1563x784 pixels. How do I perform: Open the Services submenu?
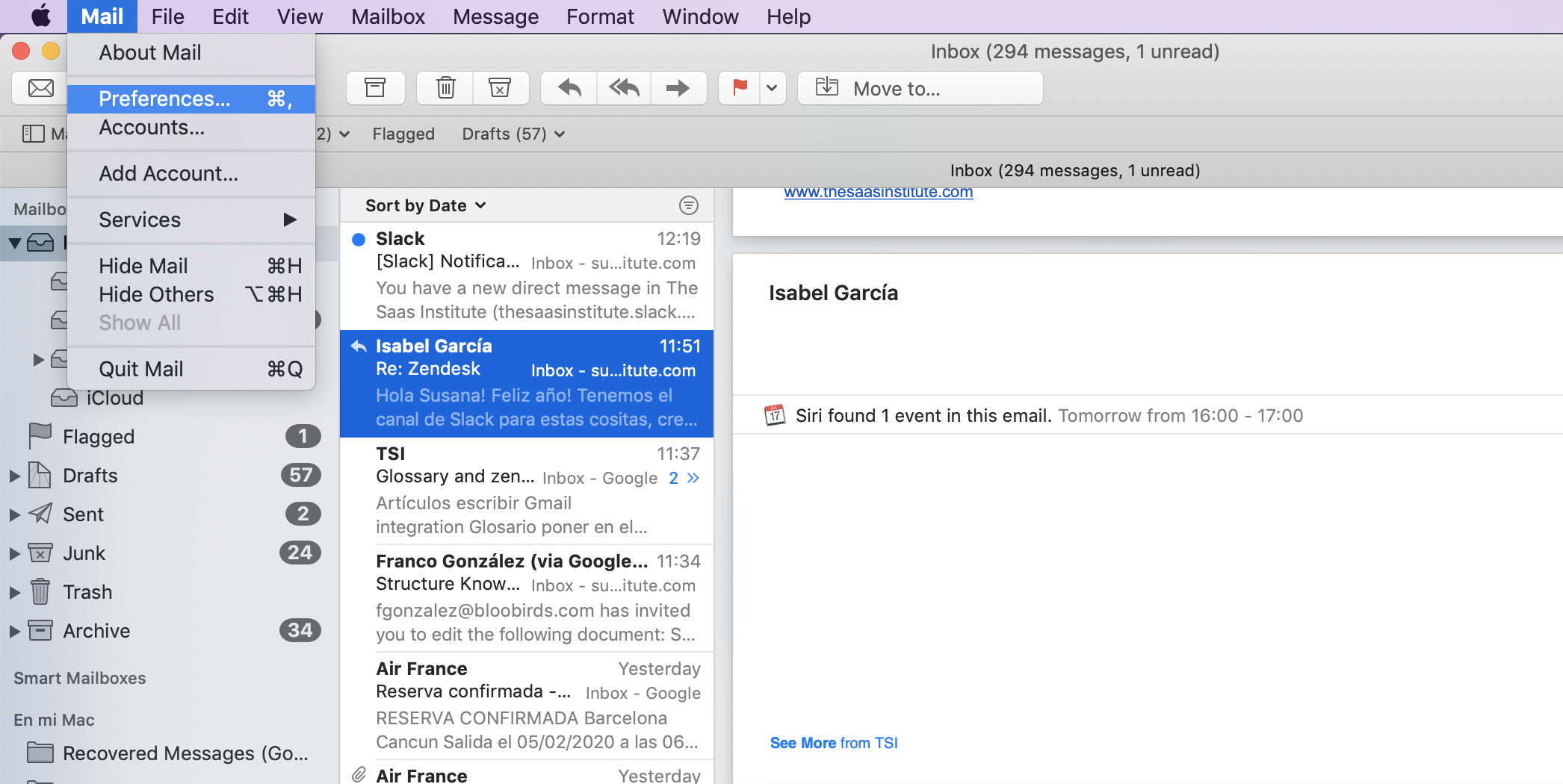point(191,220)
